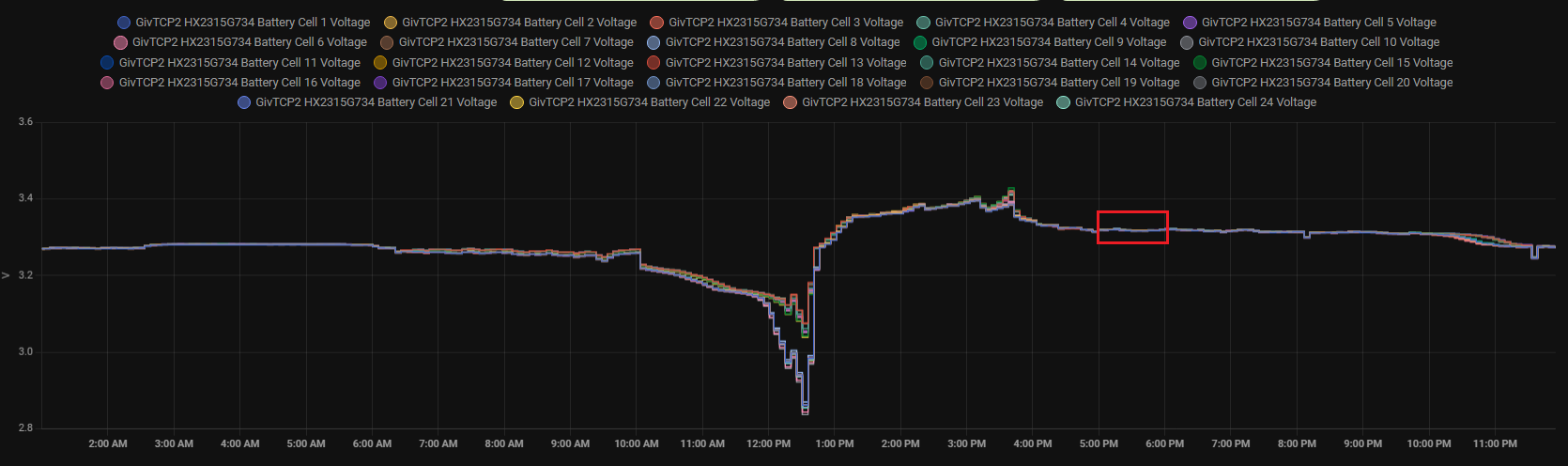Click the Battery Cell 8 Voltage color dot
This screenshot has height=466, width=1568.
pos(653,42)
